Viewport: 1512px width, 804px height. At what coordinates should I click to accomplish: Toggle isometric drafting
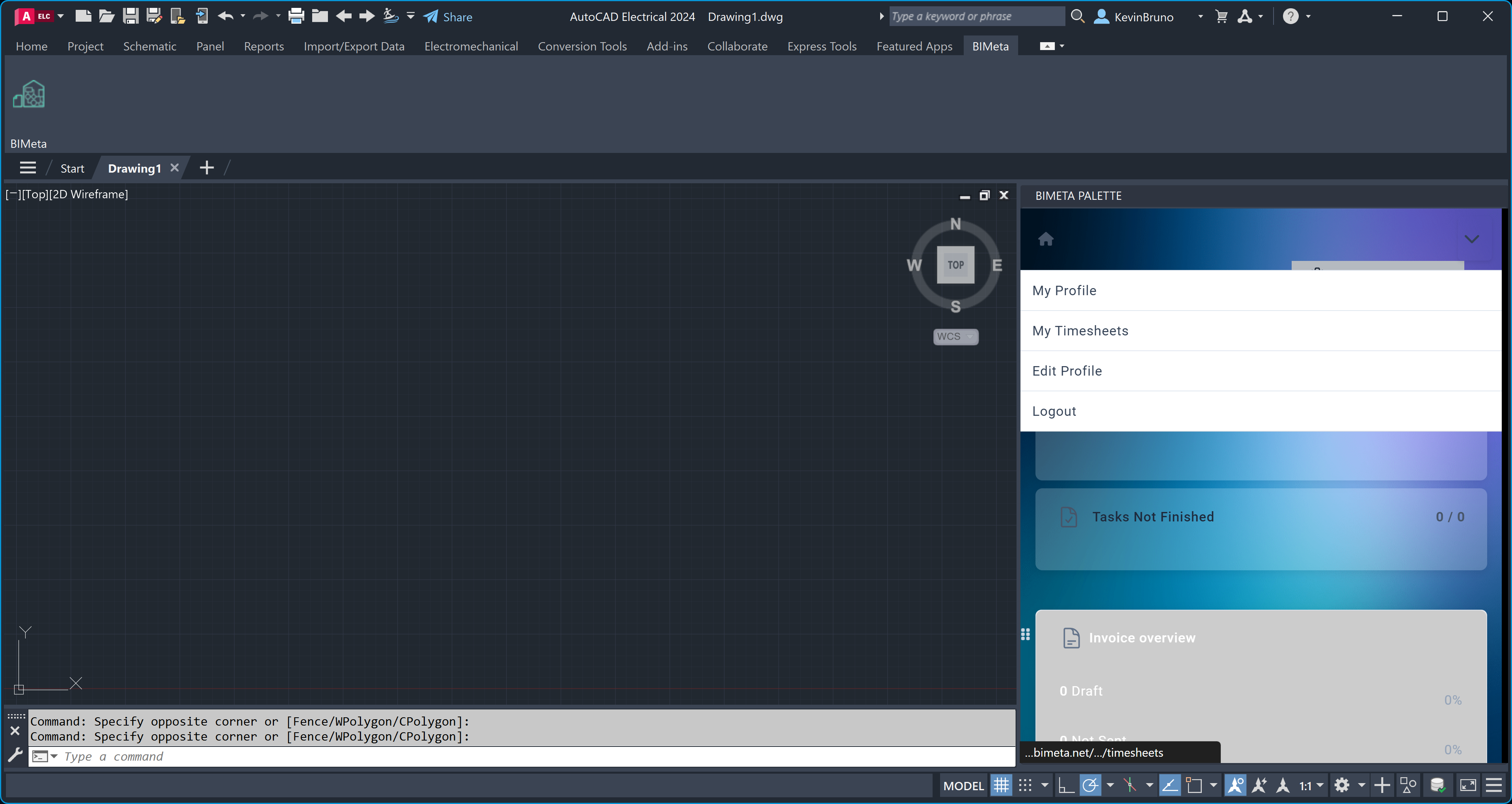(1130, 785)
